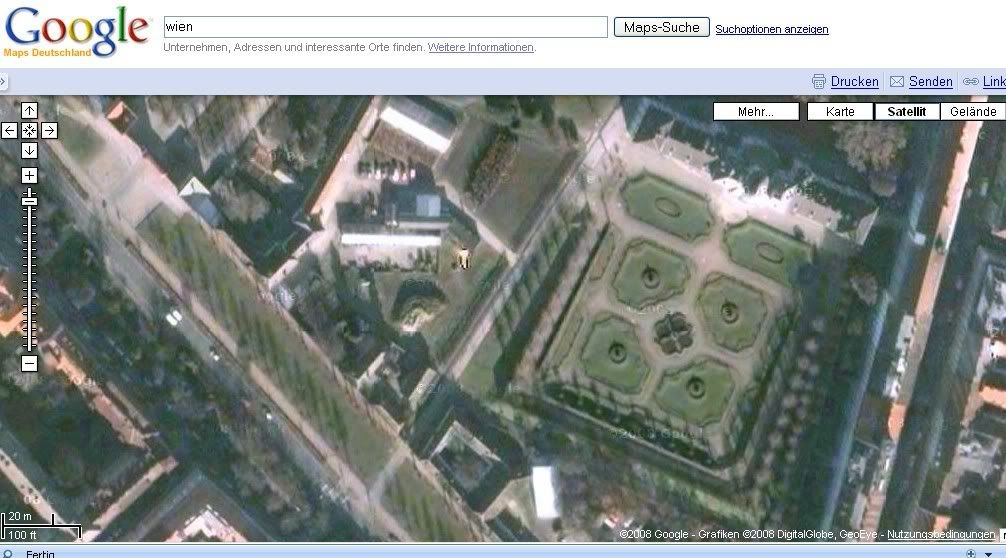Click the chain link icon
This screenshot has width=1006, height=558.
tap(971, 81)
